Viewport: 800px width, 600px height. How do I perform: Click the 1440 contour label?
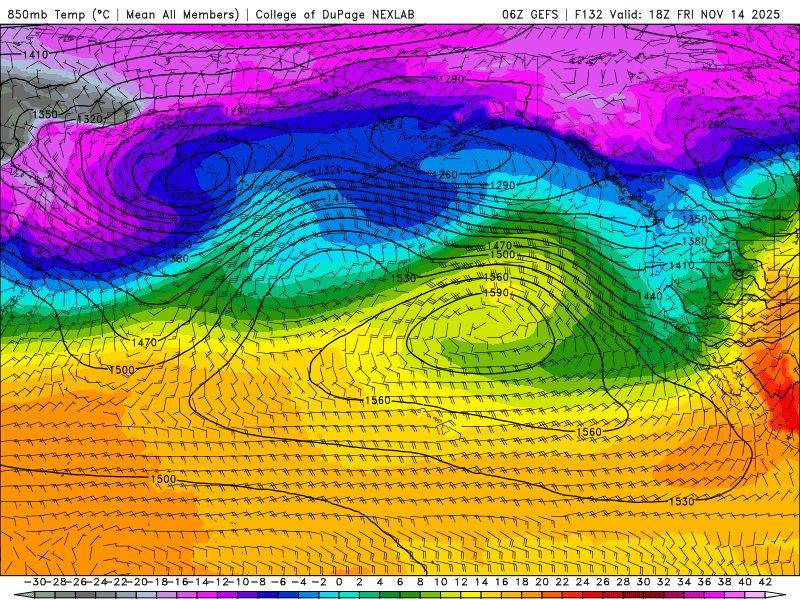(649, 296)
